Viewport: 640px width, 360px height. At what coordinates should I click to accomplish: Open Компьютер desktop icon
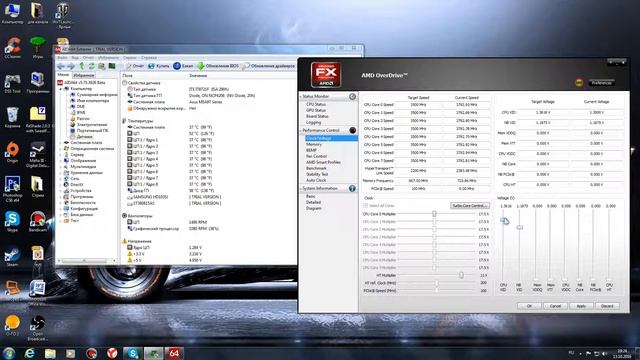(13, 13)
